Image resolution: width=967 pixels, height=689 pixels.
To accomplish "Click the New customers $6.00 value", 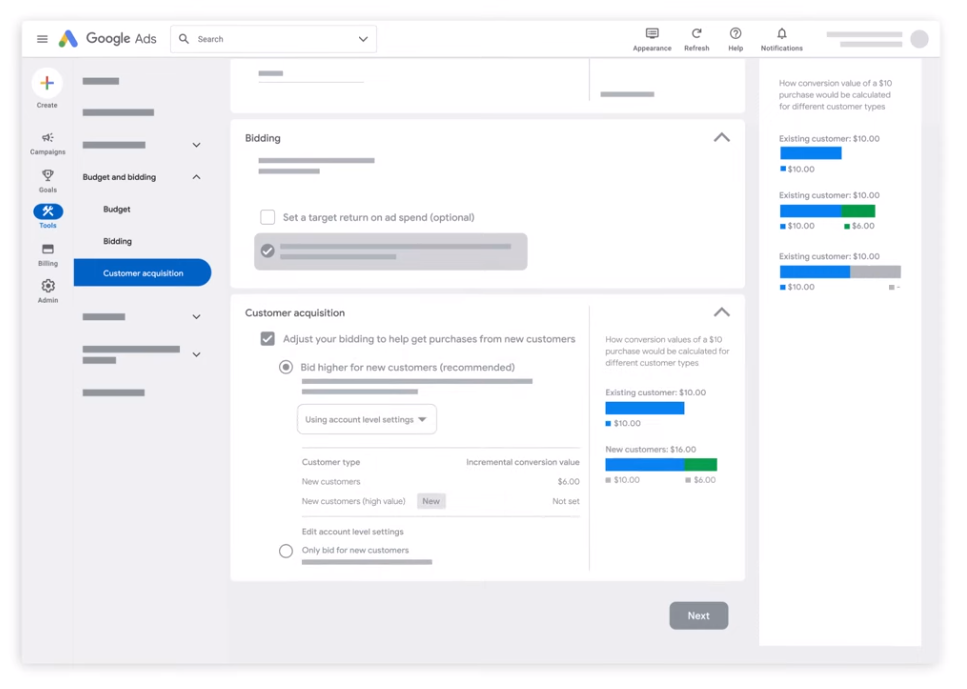I will click(x=568, y=482).
